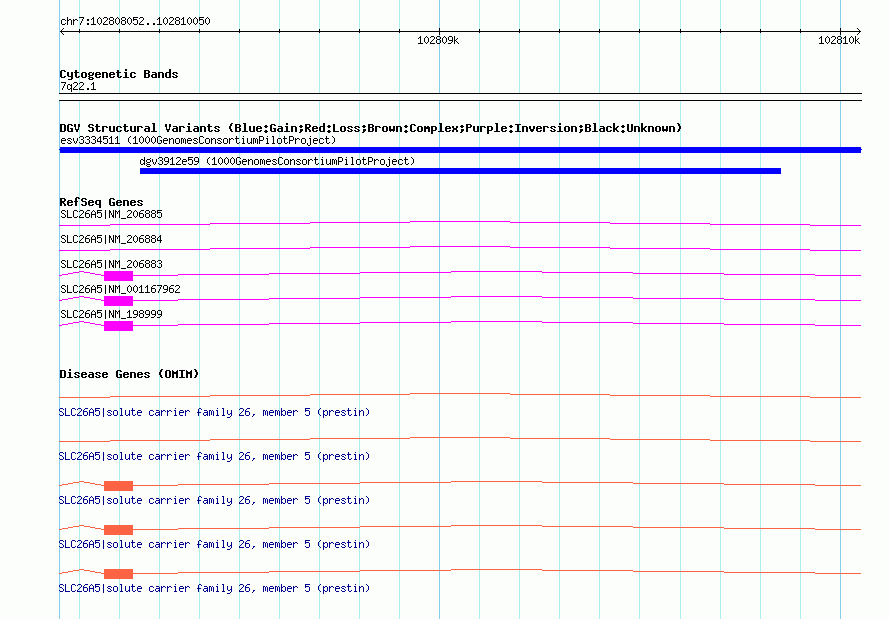Click the 102810k ruler label
This screenshot has width=890, height=619.
(839, 40)
